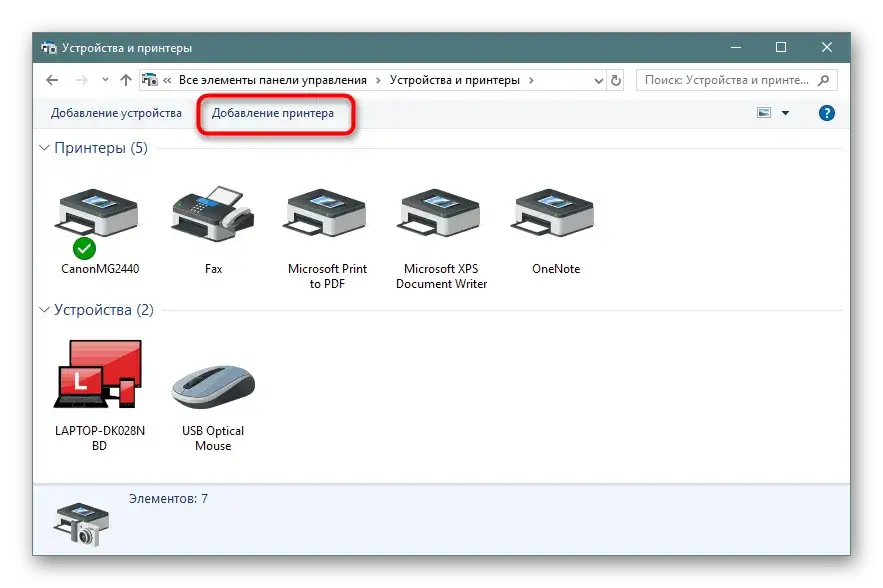Open help with the question mark icon
The width and height of the screenshot is (883, 588).
pos(826,114)
